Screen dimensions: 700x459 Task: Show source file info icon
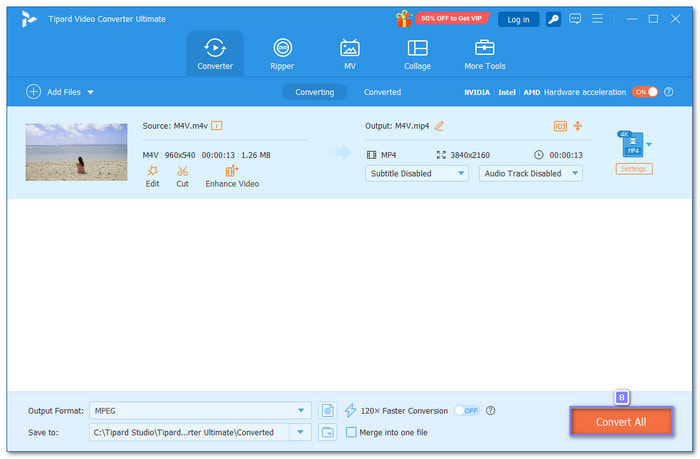pyautogui.click(x=217, y=126)
